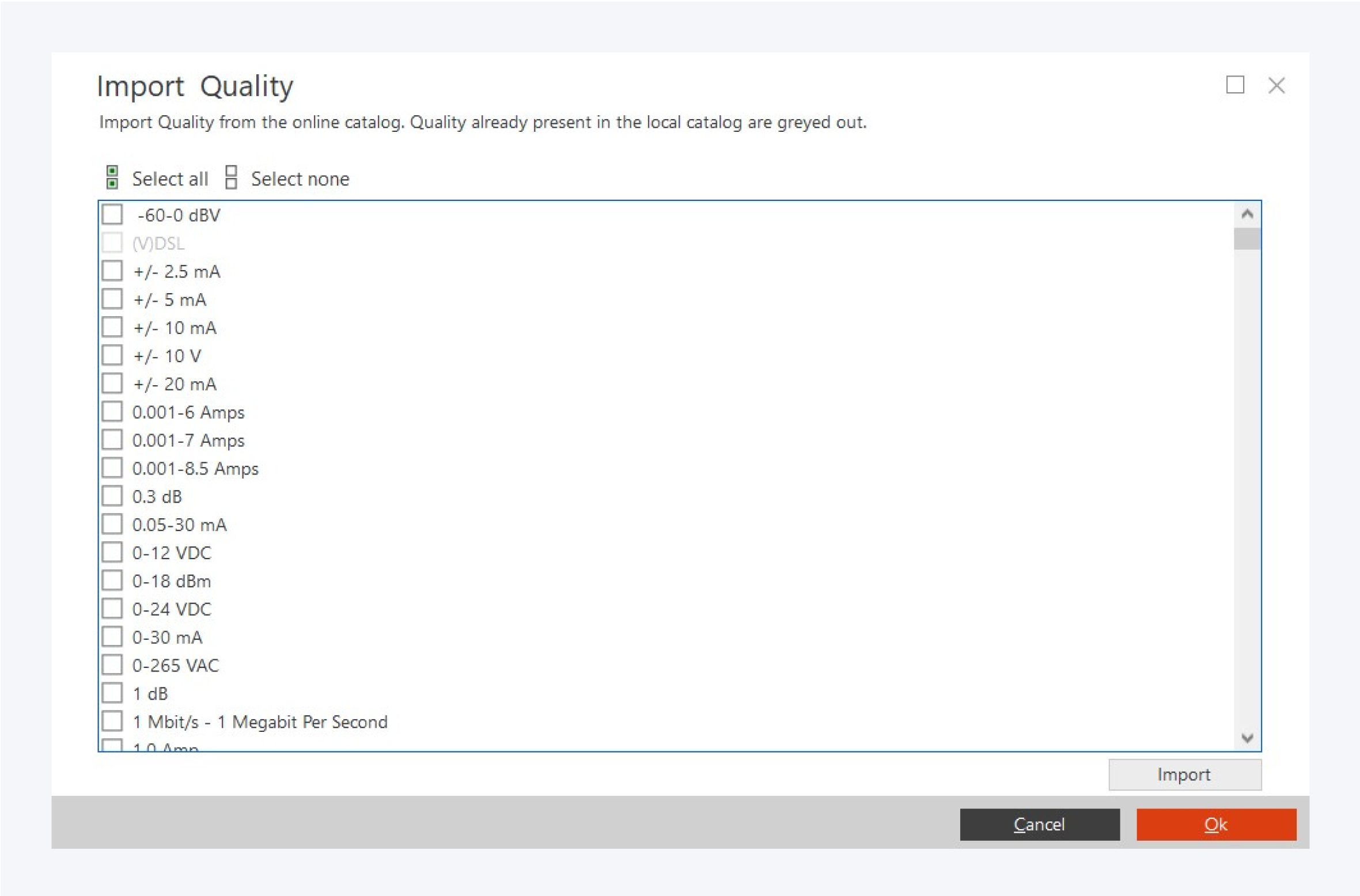Screen dimensions: 1360x896
Task: Enable the +/- 10 V checkbox
Action: coord(112,355)
